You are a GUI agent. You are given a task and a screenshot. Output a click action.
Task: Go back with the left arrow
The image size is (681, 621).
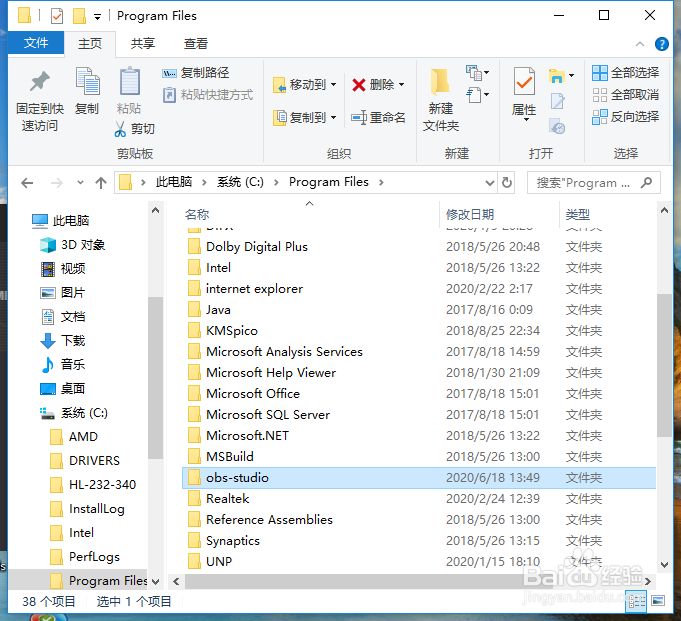click(27, 183)
